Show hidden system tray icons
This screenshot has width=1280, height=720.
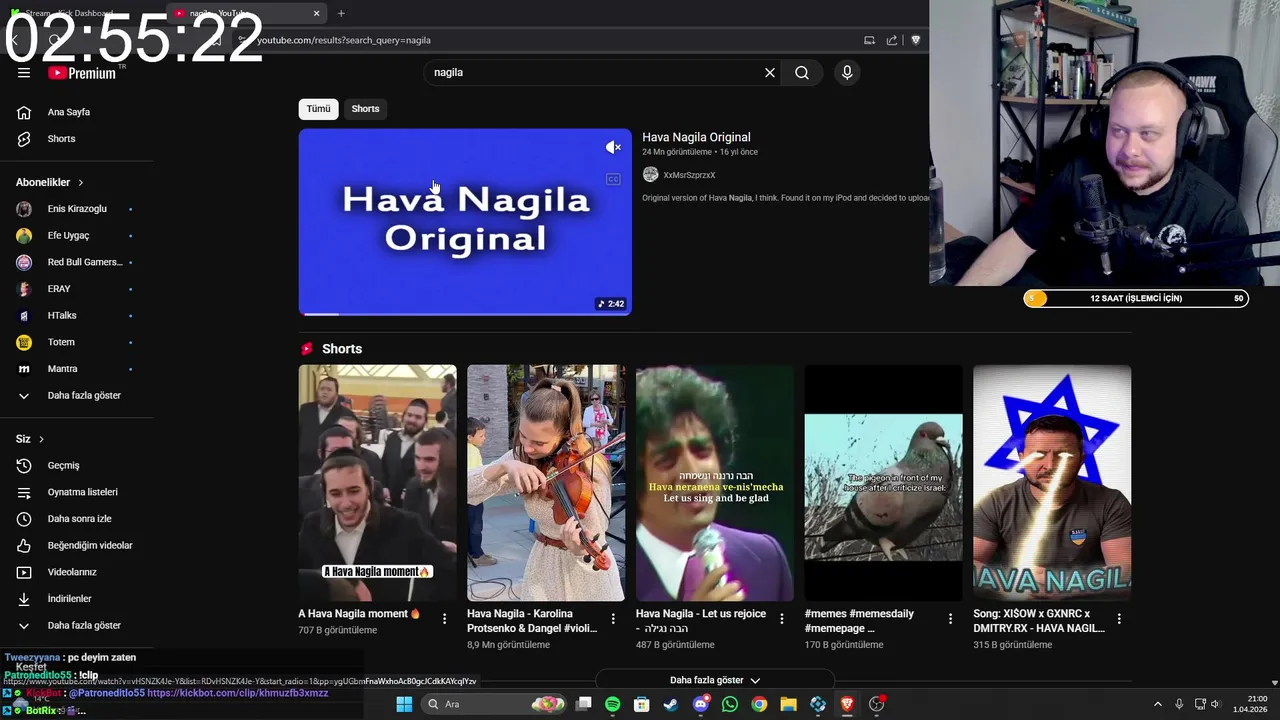(1158, 704)
